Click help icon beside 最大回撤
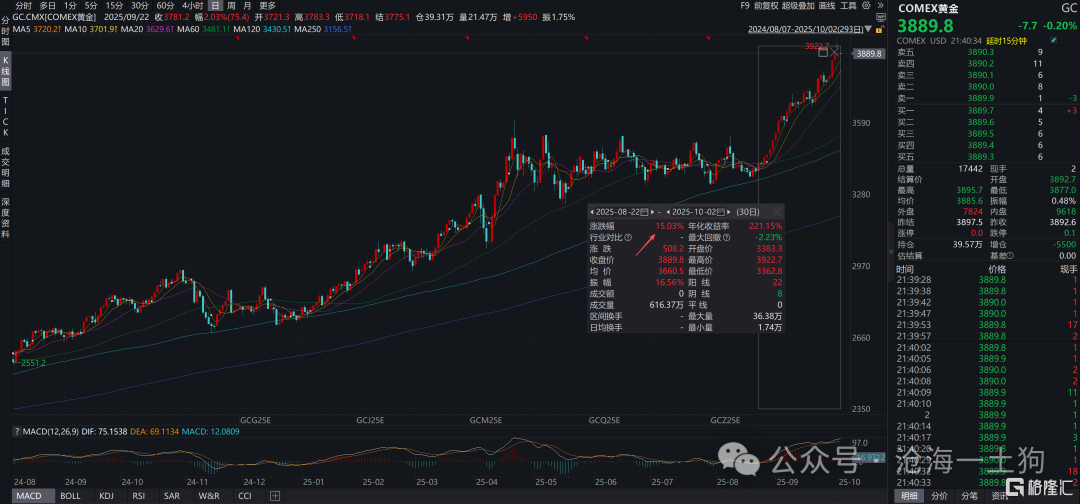 click(x=727, y=238)
